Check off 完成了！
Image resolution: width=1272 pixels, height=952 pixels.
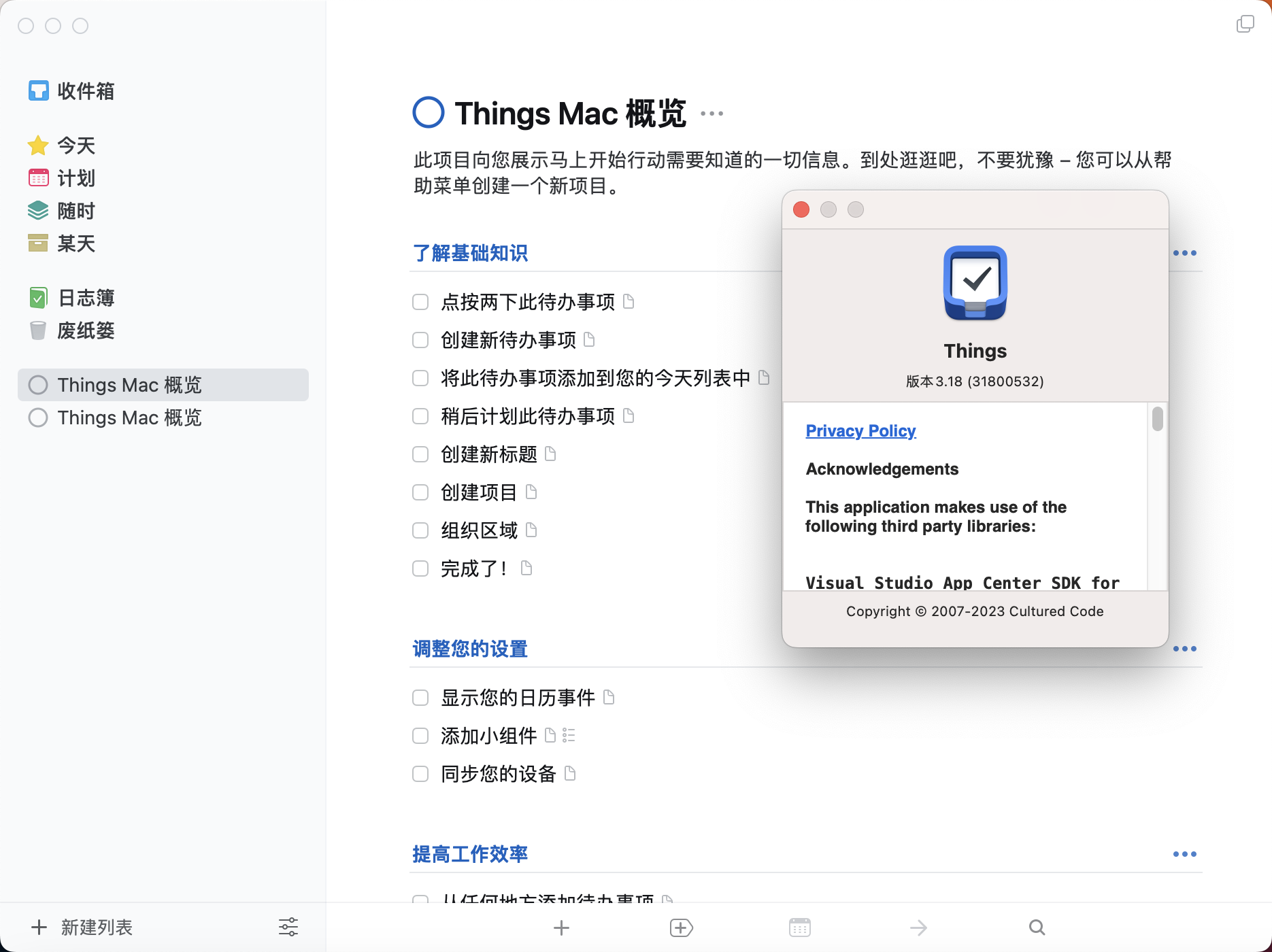click(420, 568)
